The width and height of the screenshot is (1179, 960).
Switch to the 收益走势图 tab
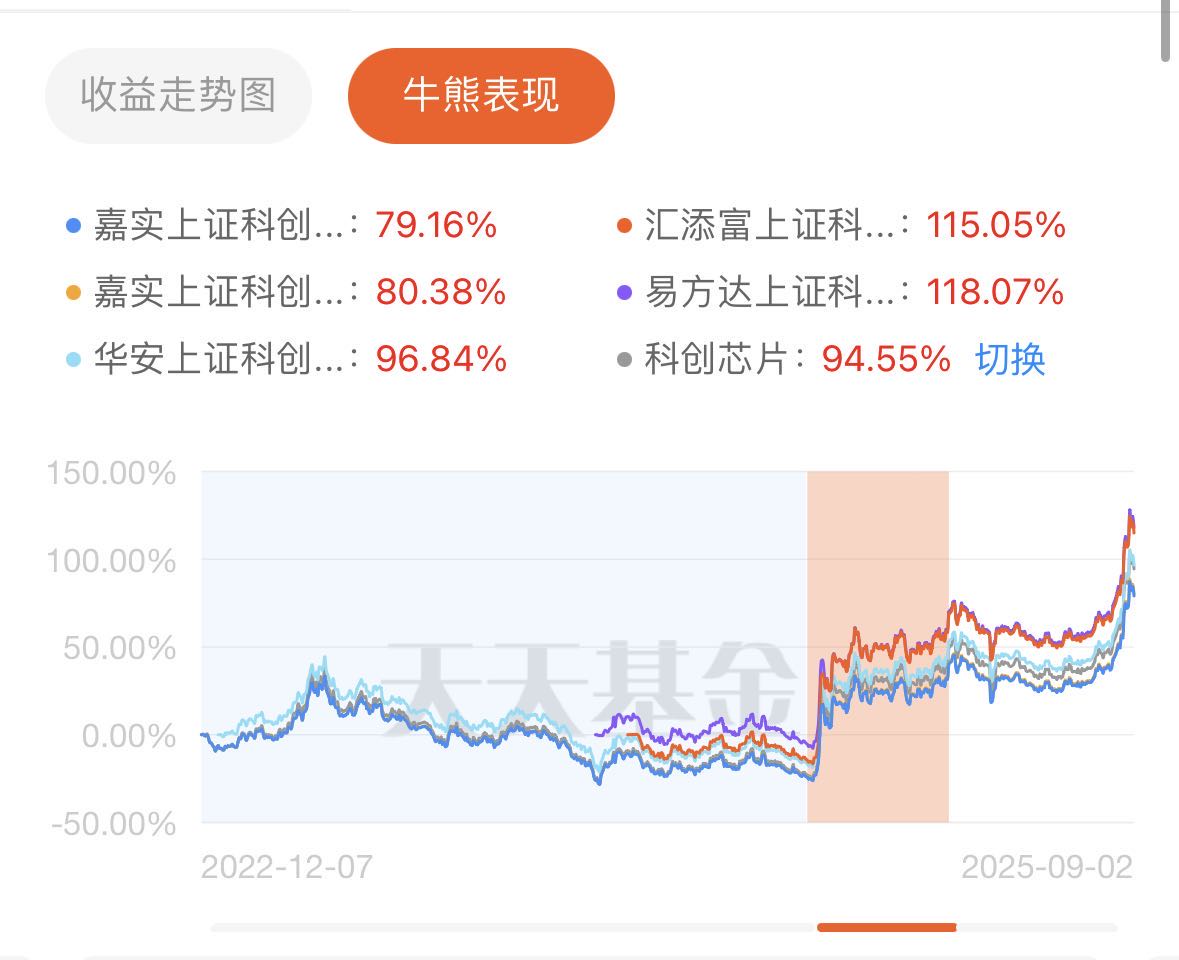pyautogui.click(x=178, y=95)
